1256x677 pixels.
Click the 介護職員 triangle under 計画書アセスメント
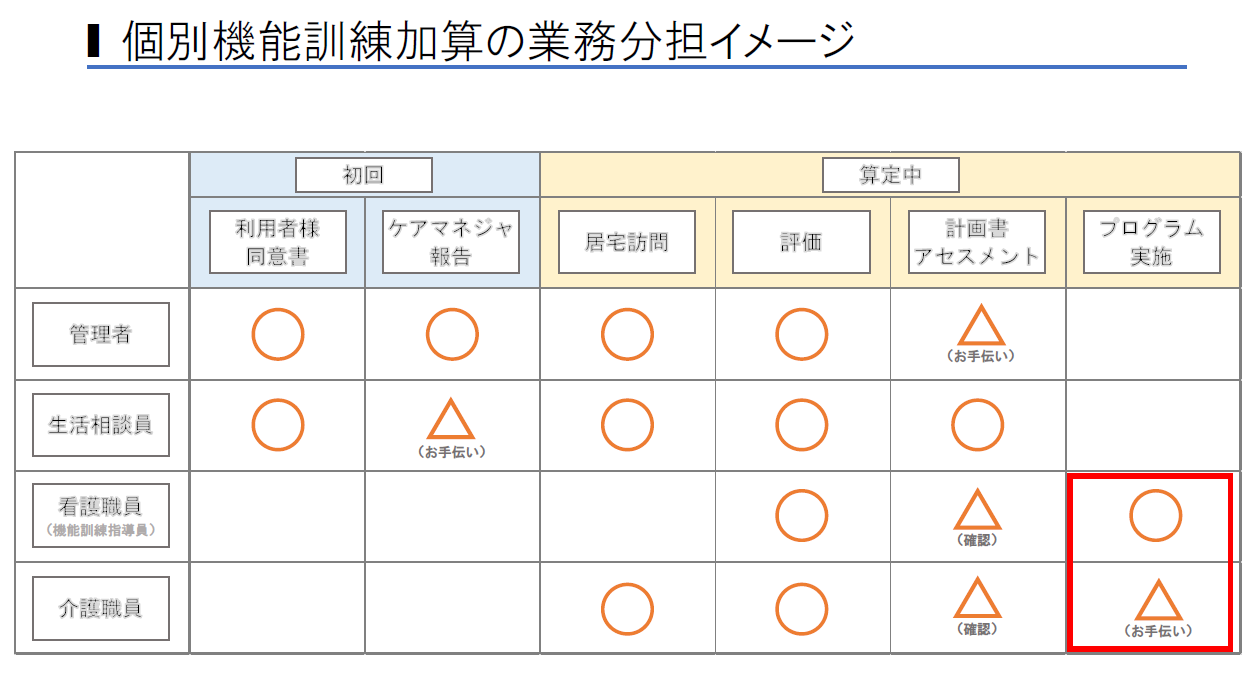coord(977,598)
